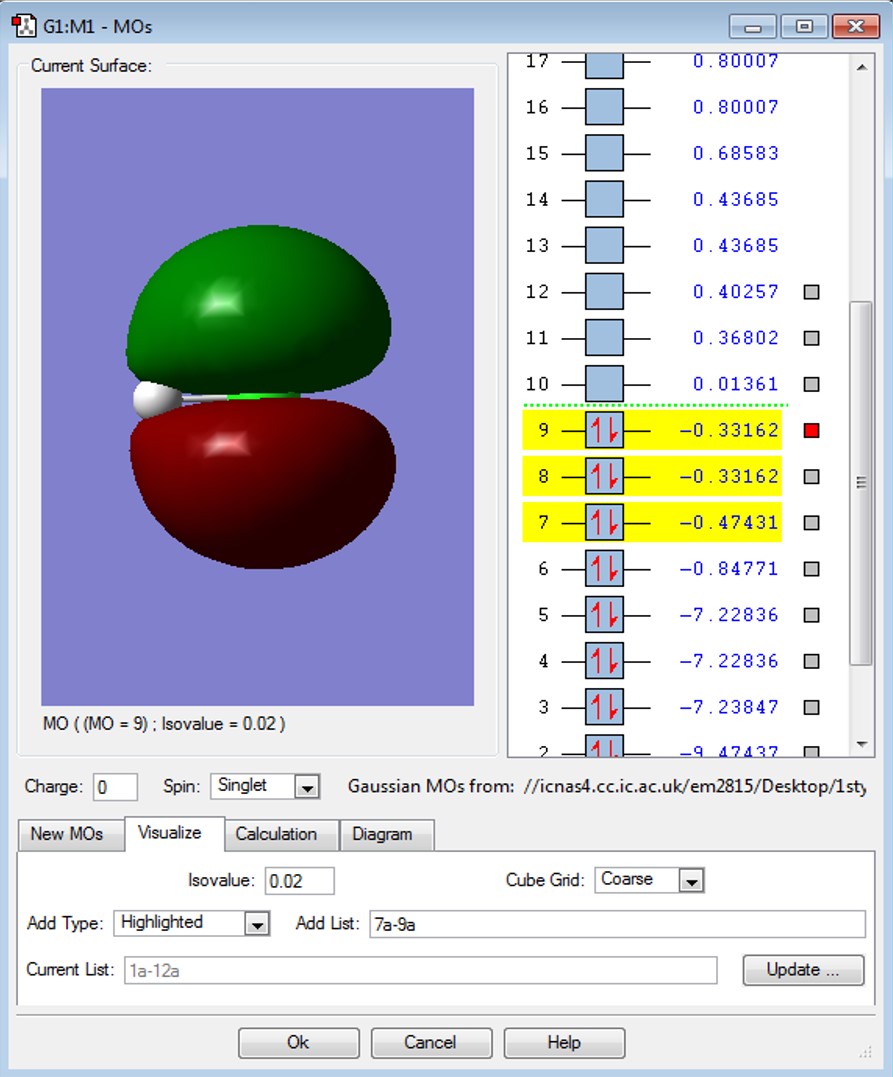893x1077 pixels.
Task: Minimize the MOs window
Action: coord(753,27)
